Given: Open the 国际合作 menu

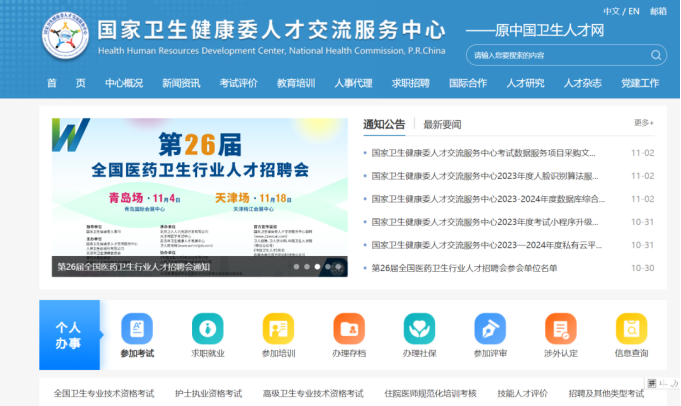Looking at the screenshot, I should [468, 83].
